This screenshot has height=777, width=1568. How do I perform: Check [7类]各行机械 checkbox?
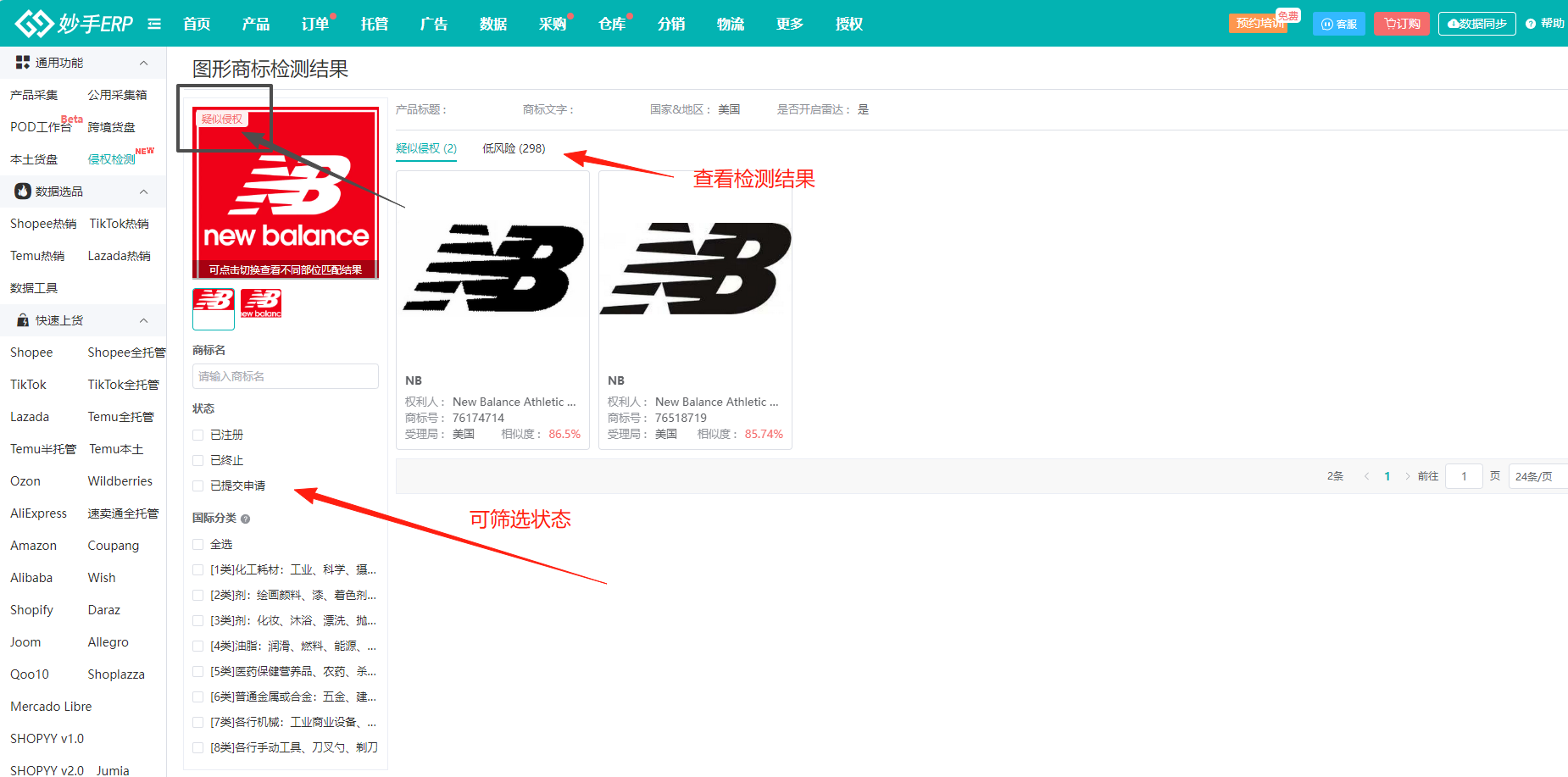click(x=197, y=722)
